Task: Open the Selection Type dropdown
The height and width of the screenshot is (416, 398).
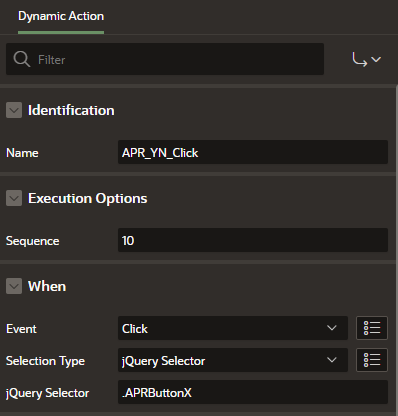Action: tap(233, 360)
